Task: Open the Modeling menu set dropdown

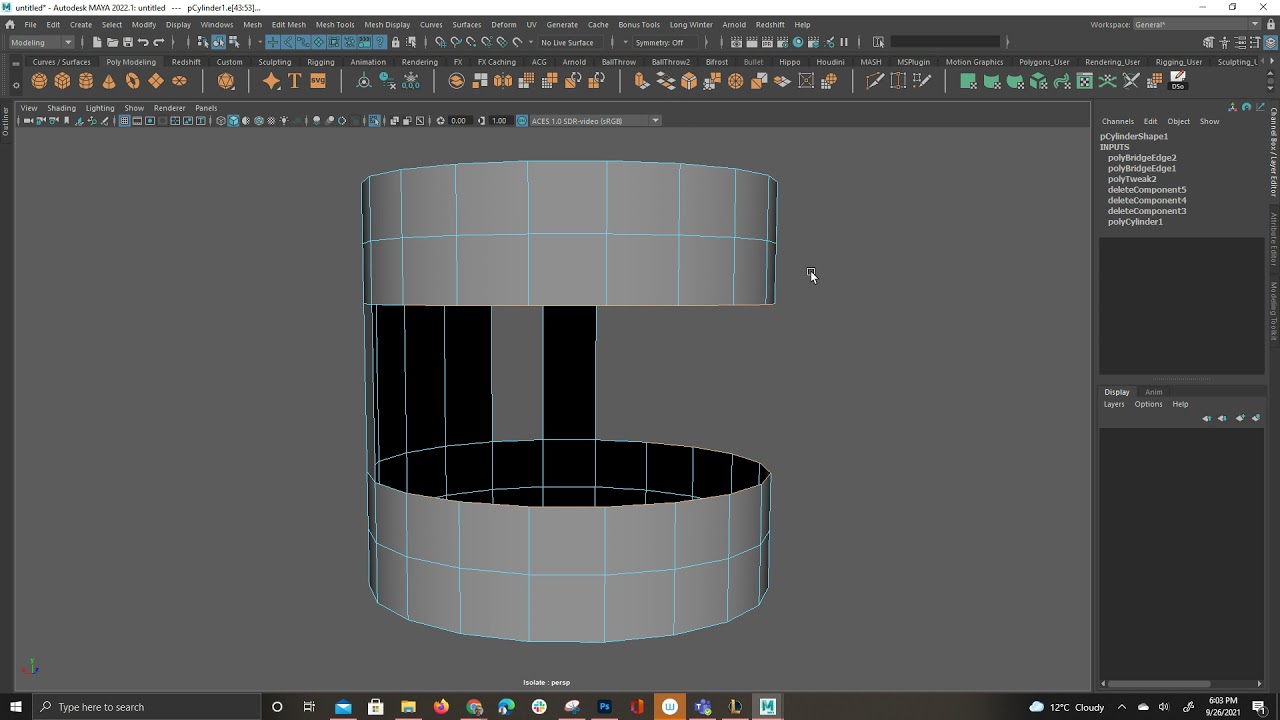Action: click(x=41, y=42)
